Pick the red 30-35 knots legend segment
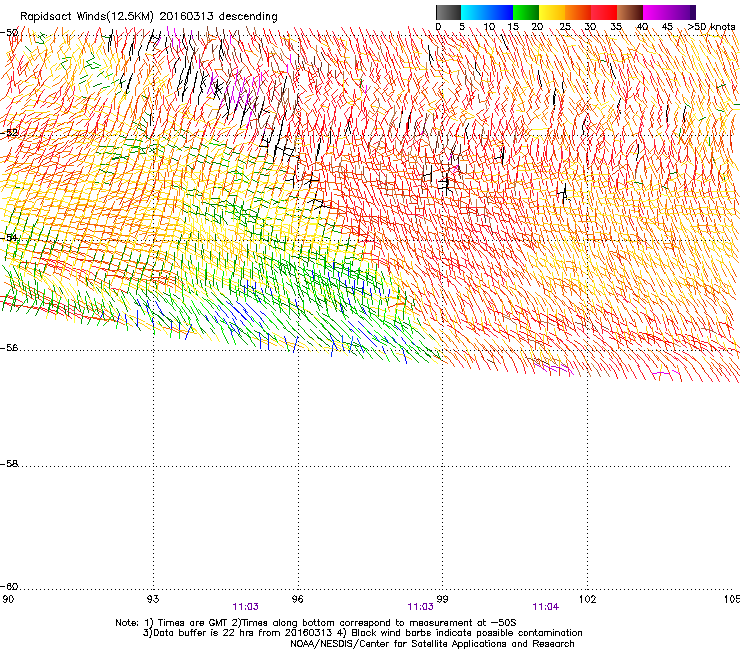This screenshot has height=650, width=740. pos(604,12)
